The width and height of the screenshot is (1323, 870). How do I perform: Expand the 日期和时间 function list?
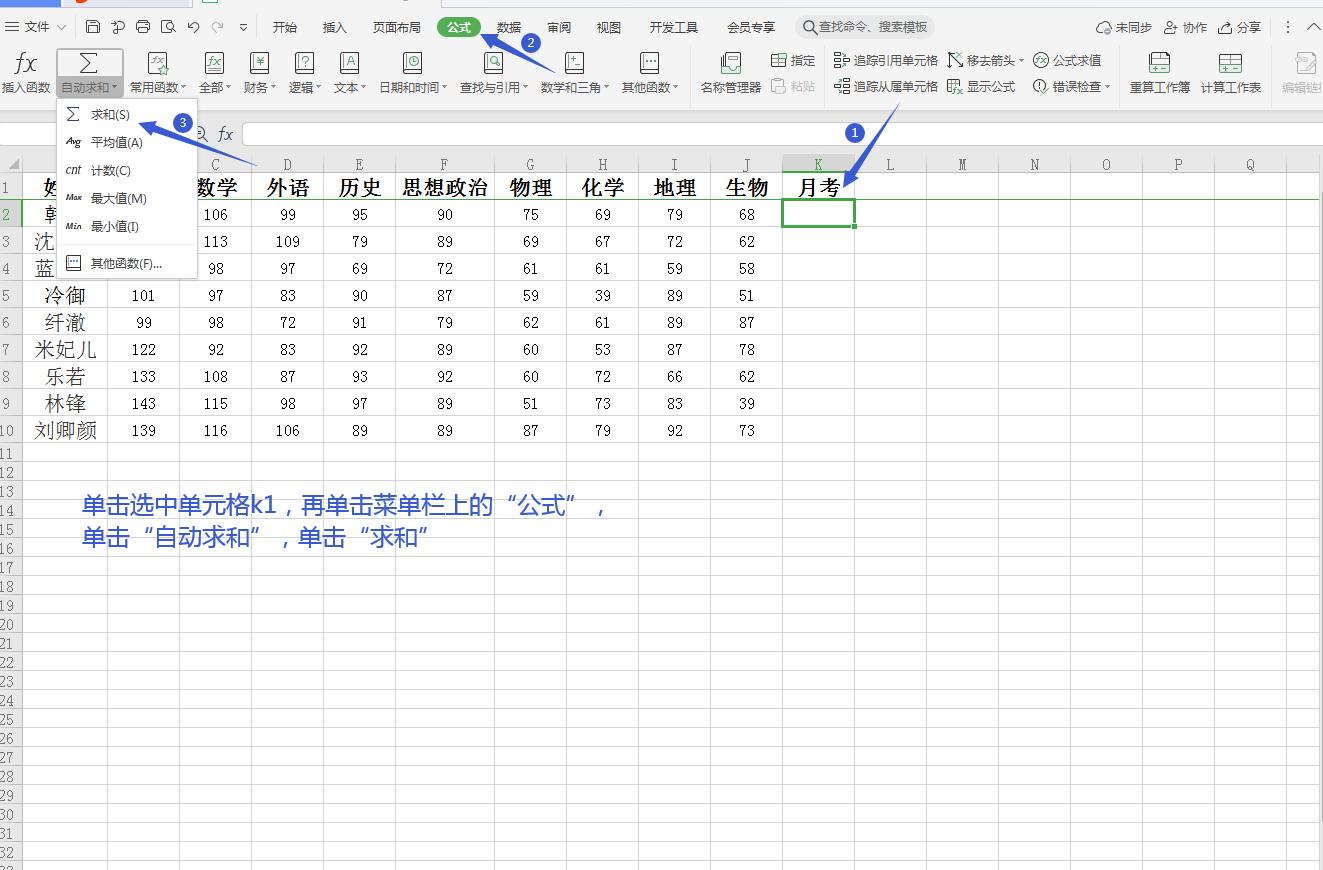click(411, 71)
